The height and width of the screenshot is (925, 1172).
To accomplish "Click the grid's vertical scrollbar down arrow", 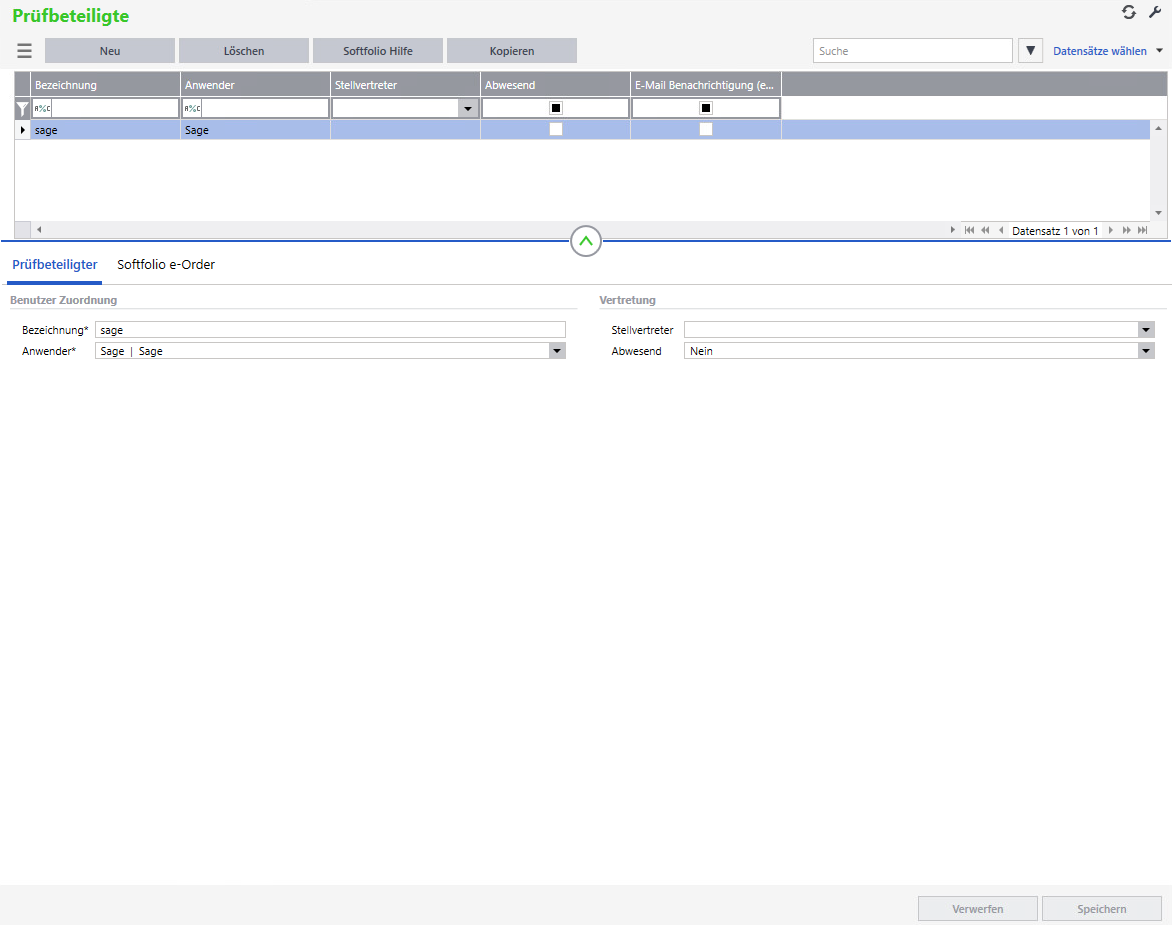I will tap(1158, 212).
